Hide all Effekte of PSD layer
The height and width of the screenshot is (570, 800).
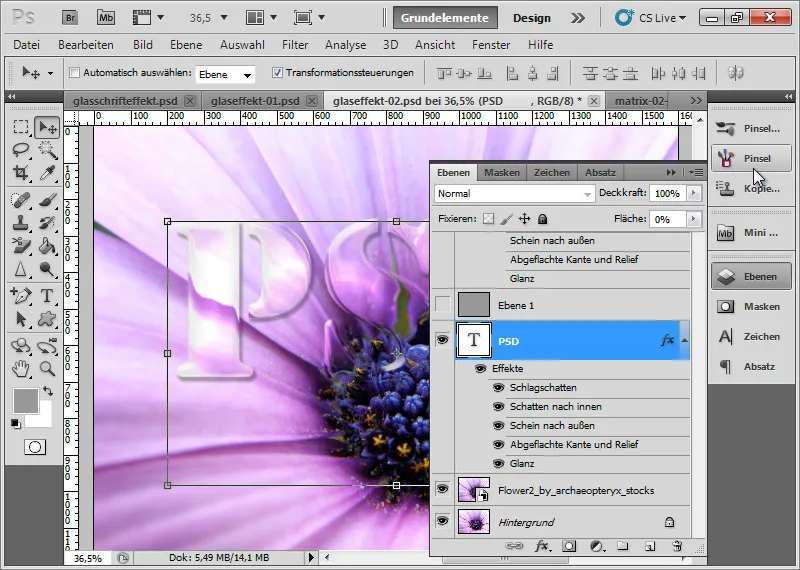point(480,368)
